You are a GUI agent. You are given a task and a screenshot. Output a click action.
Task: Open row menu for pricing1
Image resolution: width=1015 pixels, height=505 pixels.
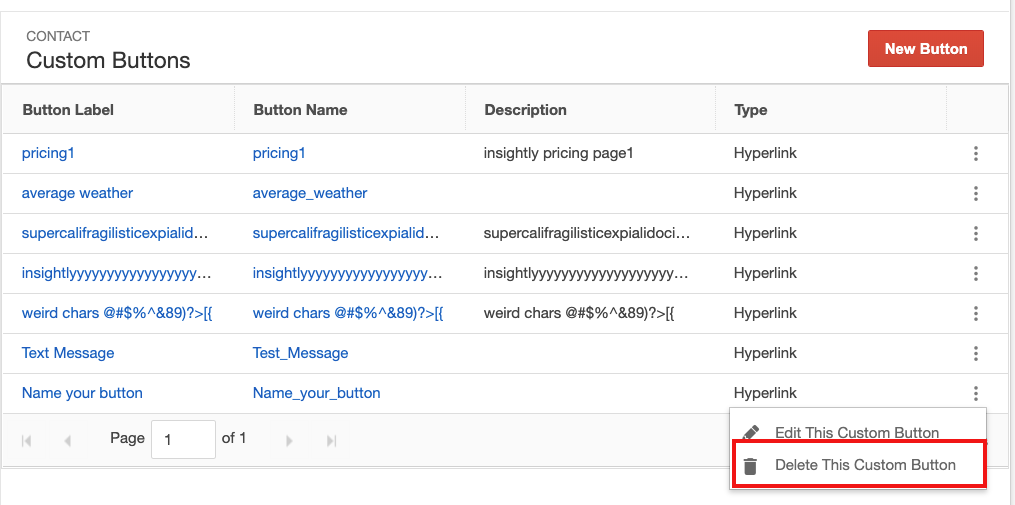[976, 153]
